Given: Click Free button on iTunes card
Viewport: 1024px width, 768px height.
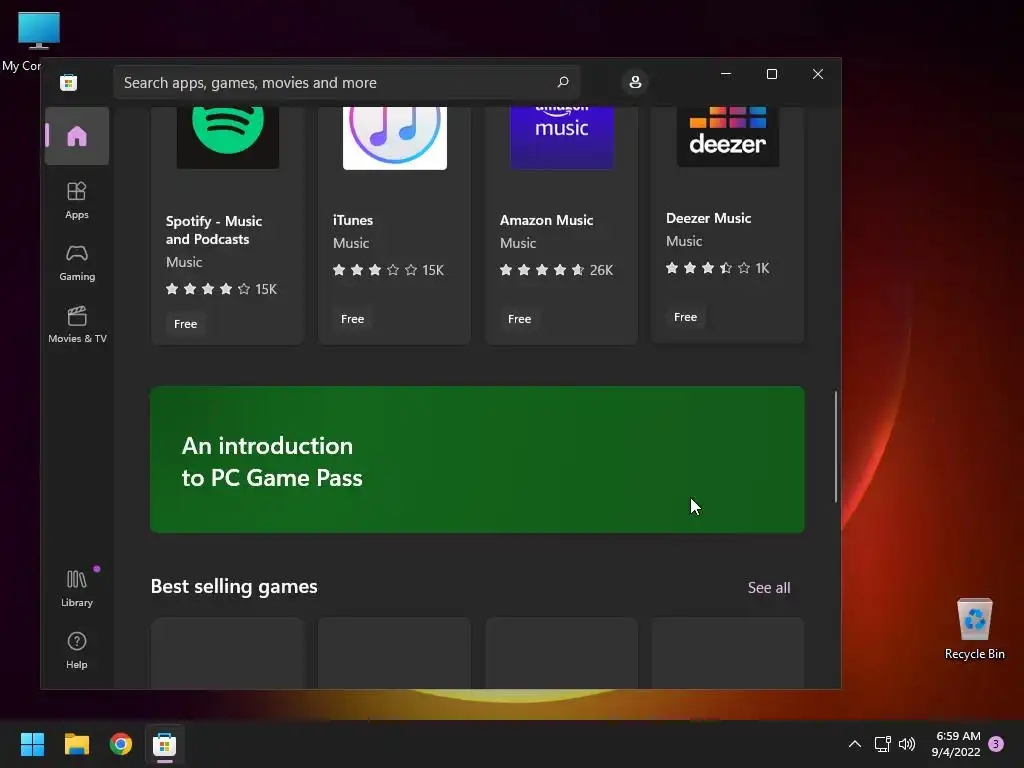Looking at the screenshot, I should pos(353,319).
